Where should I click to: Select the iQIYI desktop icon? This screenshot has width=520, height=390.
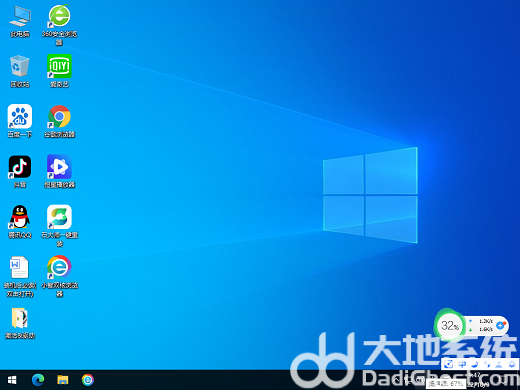pos(59,66)
